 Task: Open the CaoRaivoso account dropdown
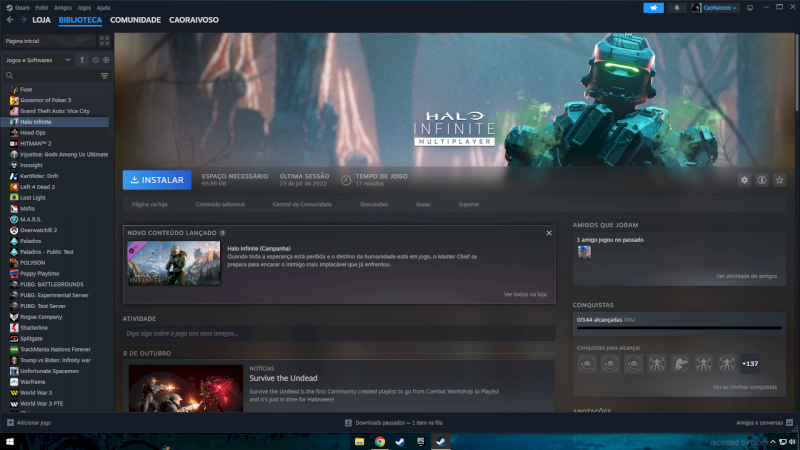[715, 7]
